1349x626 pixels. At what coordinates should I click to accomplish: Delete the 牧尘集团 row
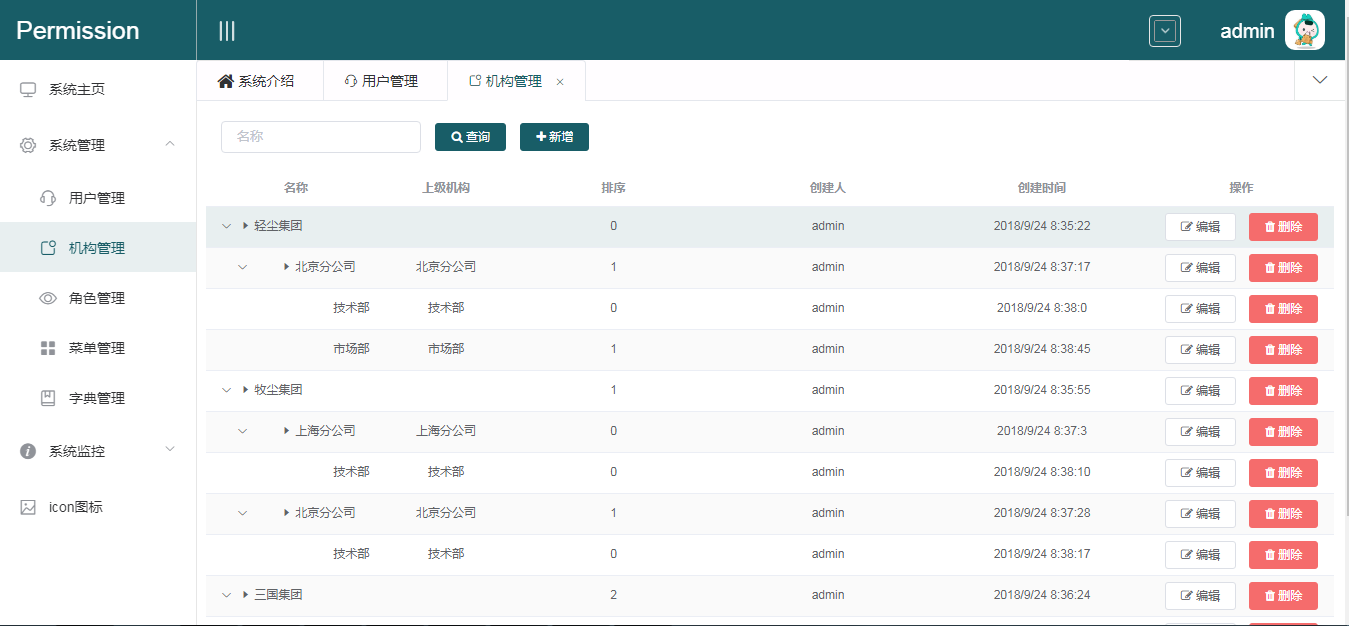coord(1283,391)
